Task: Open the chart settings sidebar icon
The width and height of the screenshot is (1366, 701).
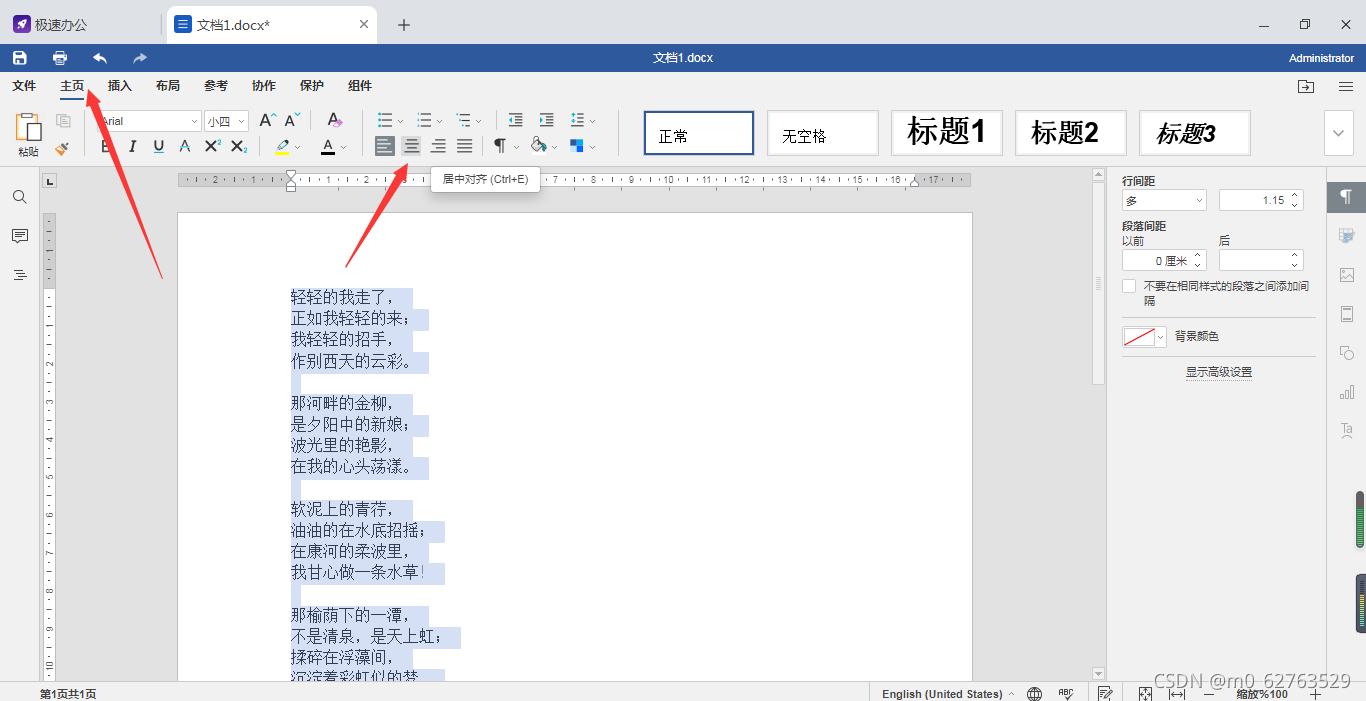Action: tap(1347, 392)
